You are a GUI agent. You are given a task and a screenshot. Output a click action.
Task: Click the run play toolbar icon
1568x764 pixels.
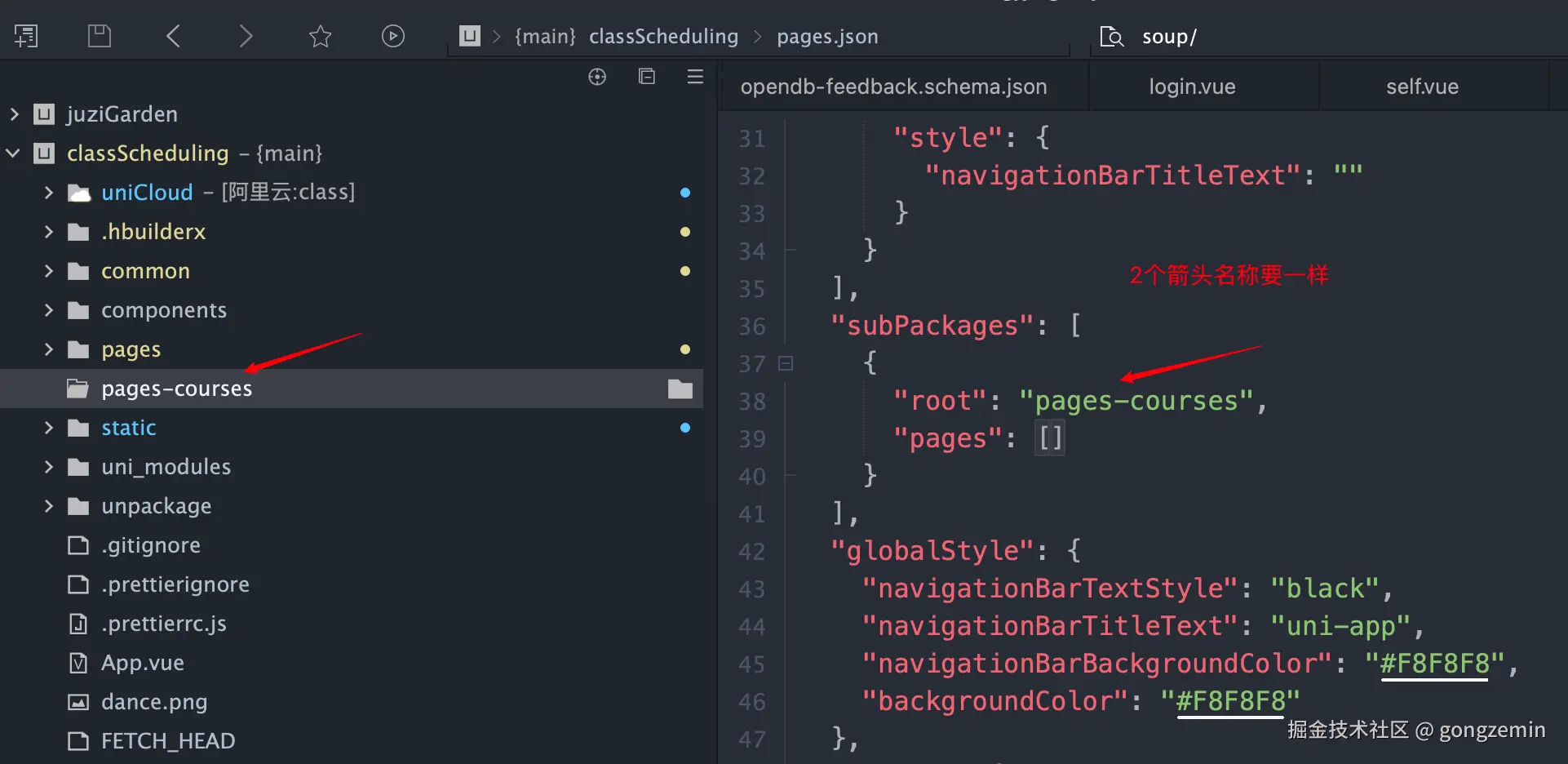pos(393,36)
